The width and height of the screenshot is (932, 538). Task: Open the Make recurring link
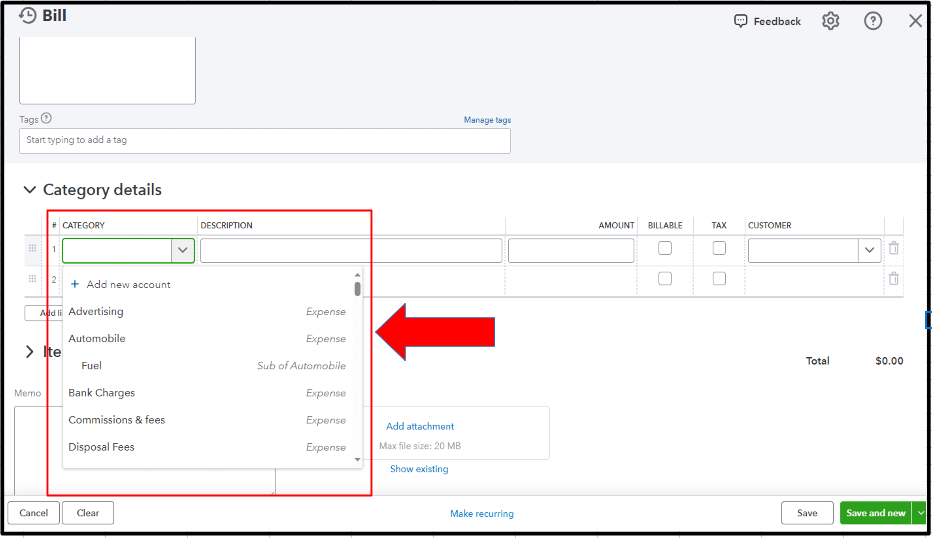click(481, 514)
